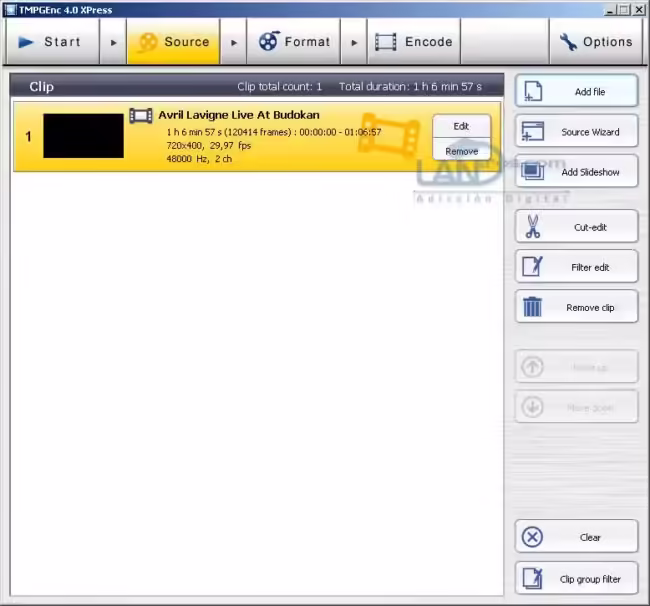The image size is (650, 606).
Task: Open the Options menu
Action: click(x=596, y=41)
